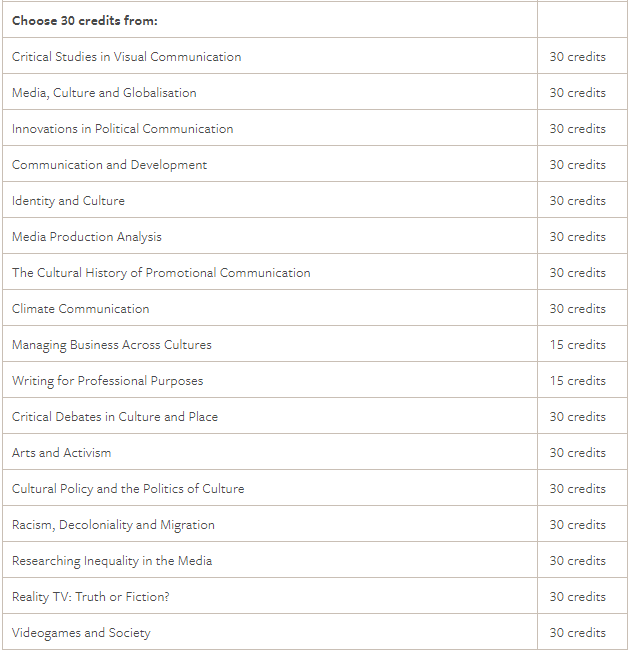Open Researching Inequality in the Media
The width and height of the screenshot is (632, 652).
point(112,561)
